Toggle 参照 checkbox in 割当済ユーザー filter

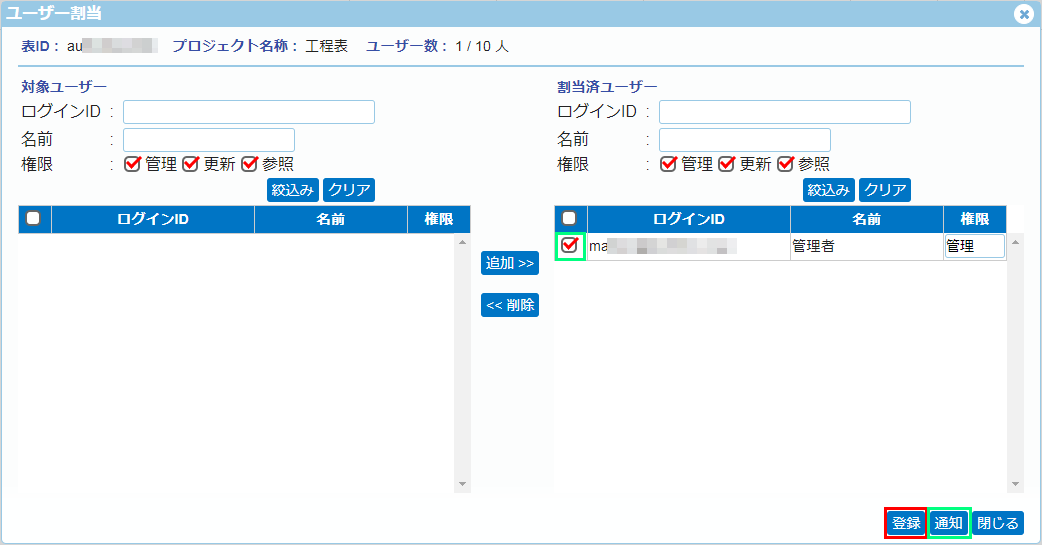tap(785, 164)
